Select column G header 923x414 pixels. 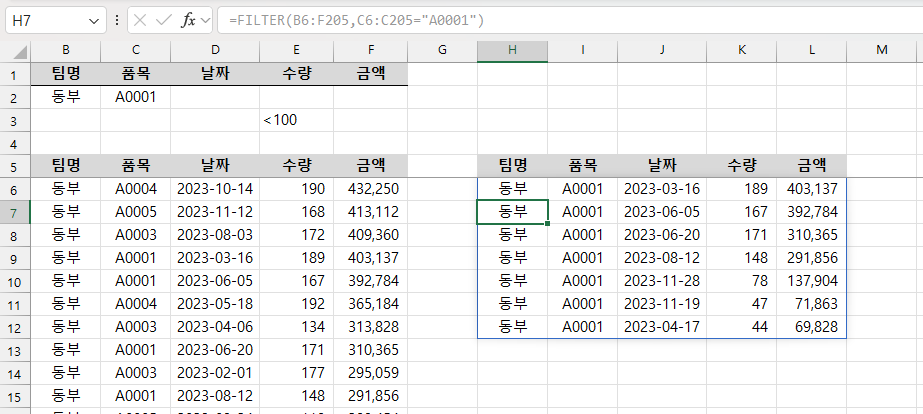coord(442,50)
